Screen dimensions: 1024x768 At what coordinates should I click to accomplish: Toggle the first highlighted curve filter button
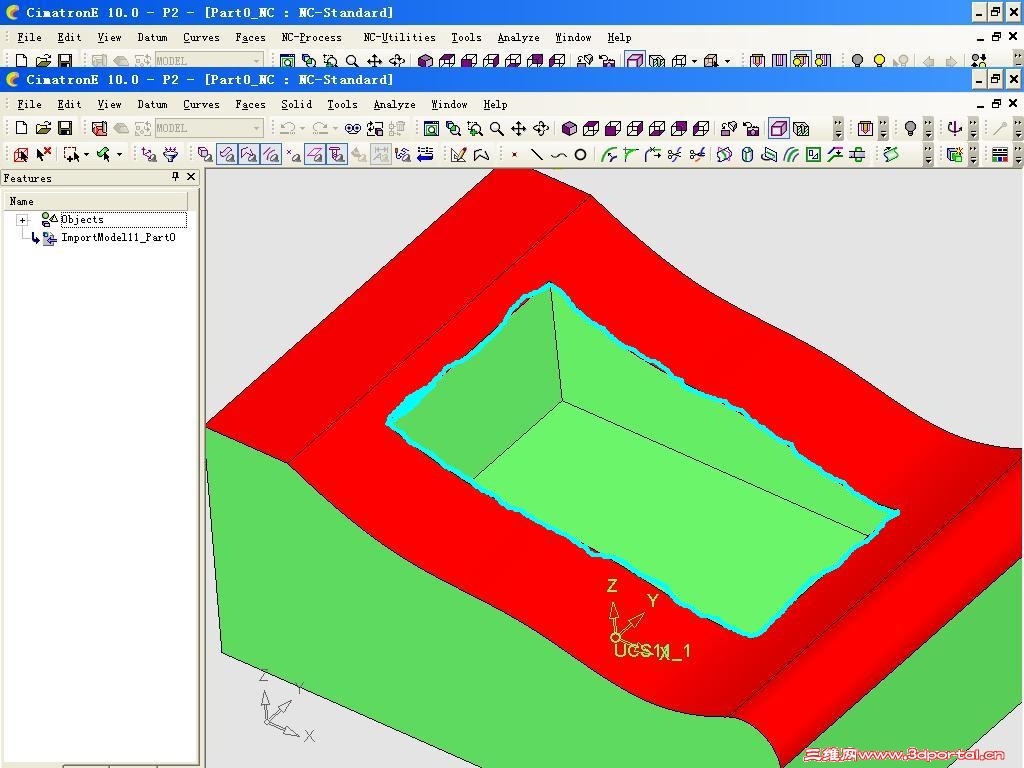coord(227,155)
